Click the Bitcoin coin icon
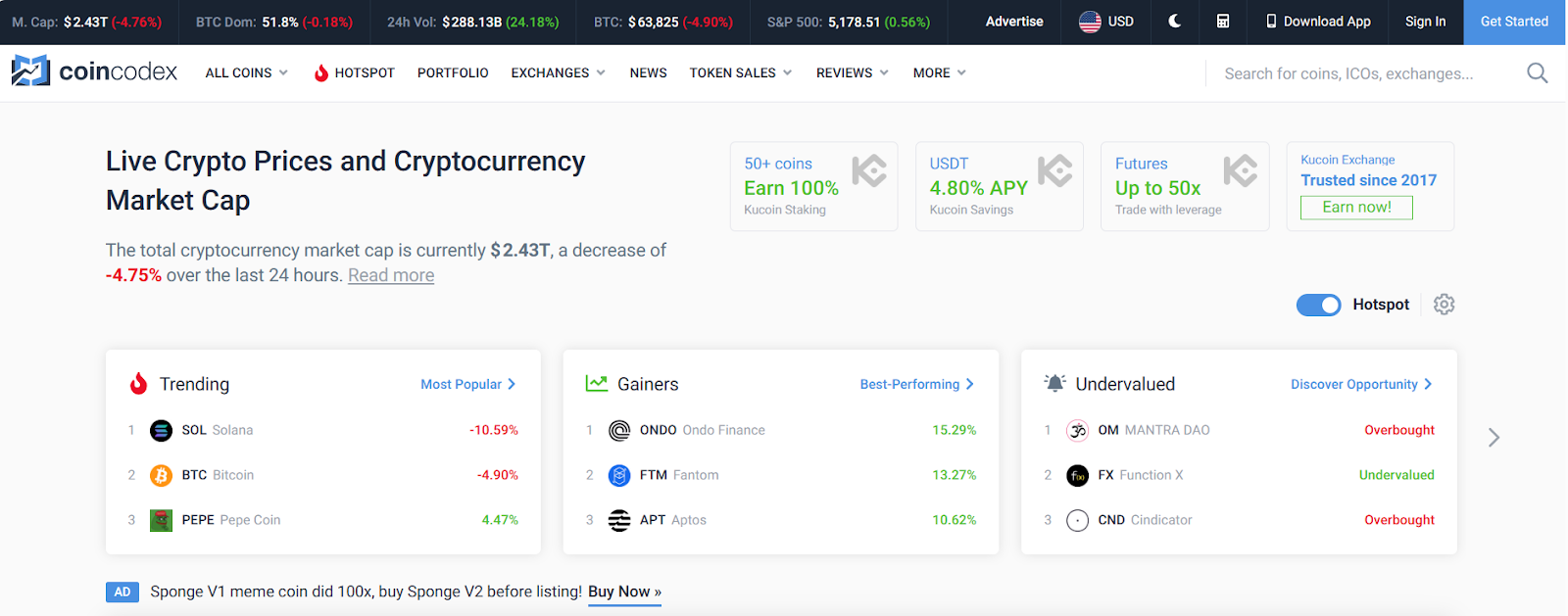The width and height of the screenshot is (1568, 616). (x=161, y=475)
